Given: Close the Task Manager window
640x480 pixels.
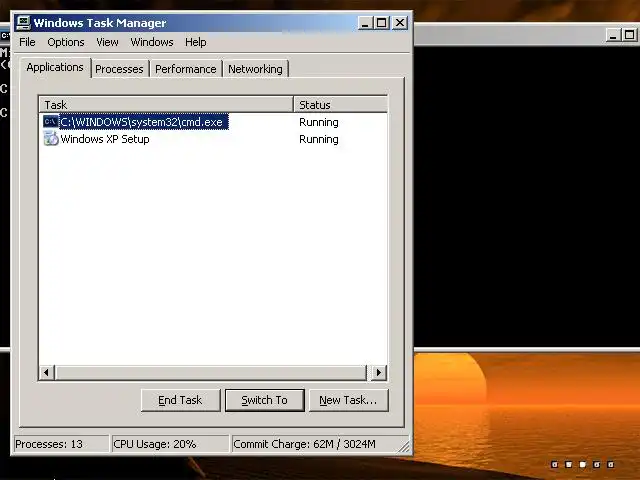Looking at the screenshot, I should point(400,23).
